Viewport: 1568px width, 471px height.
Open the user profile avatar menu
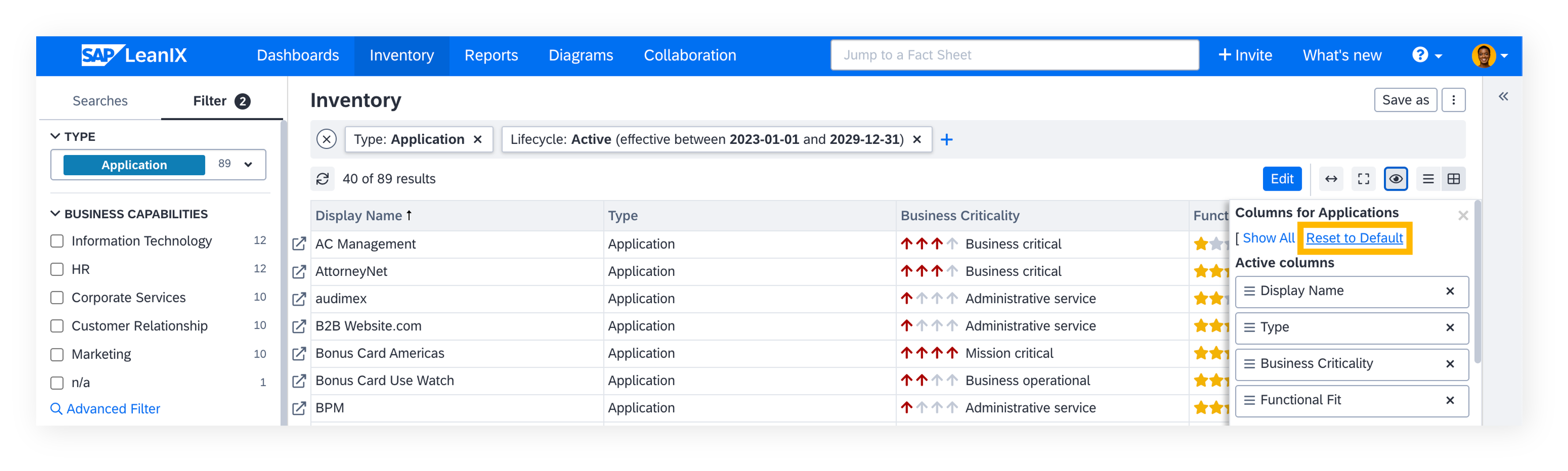[x=1489, y=55]
